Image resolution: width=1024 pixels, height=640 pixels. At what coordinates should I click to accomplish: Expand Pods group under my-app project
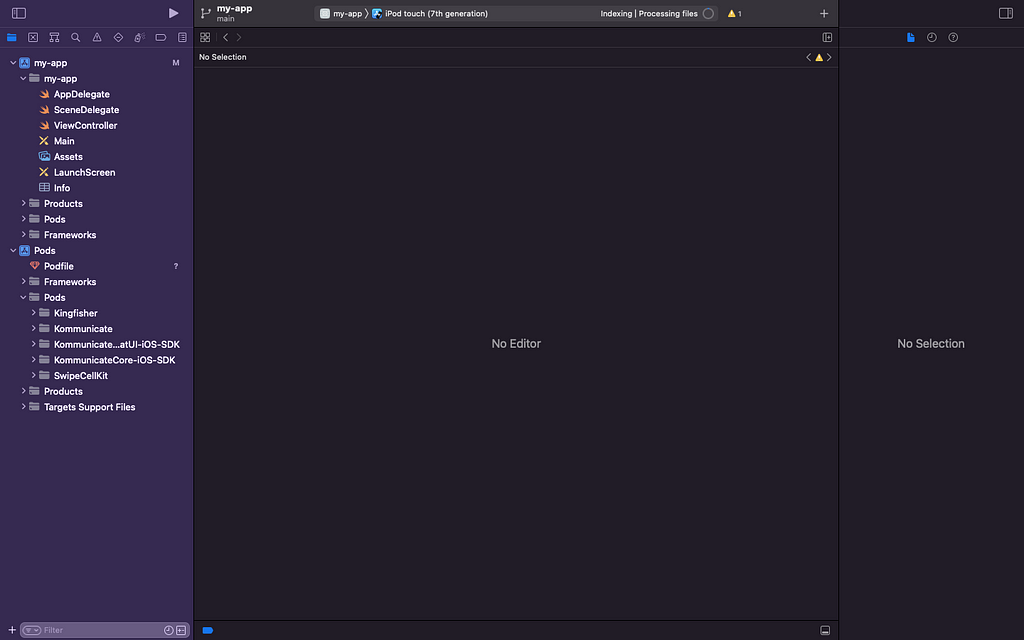(24, 219)
